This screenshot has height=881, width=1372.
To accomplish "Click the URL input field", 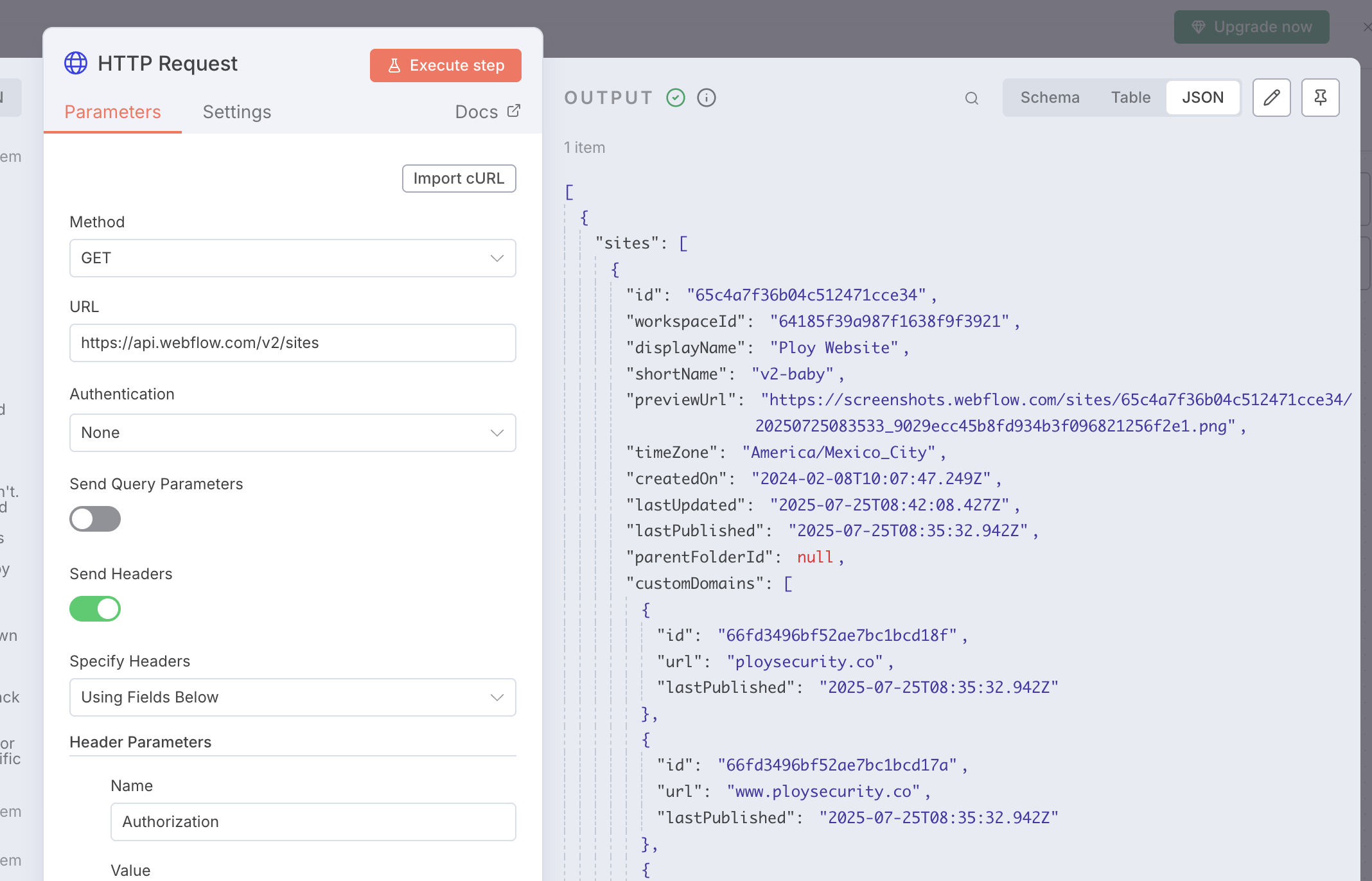I will tap(293, 343).
